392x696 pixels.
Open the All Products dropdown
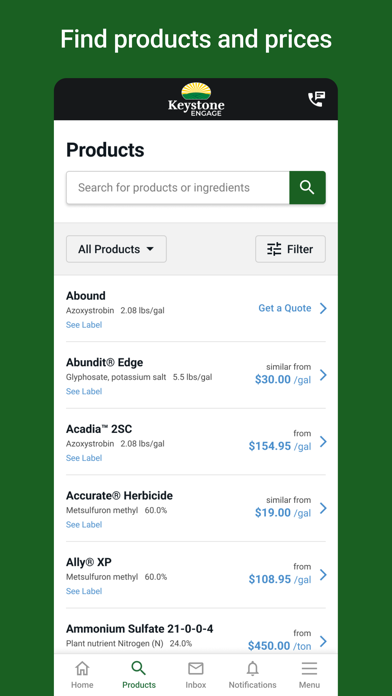(116, 249)
